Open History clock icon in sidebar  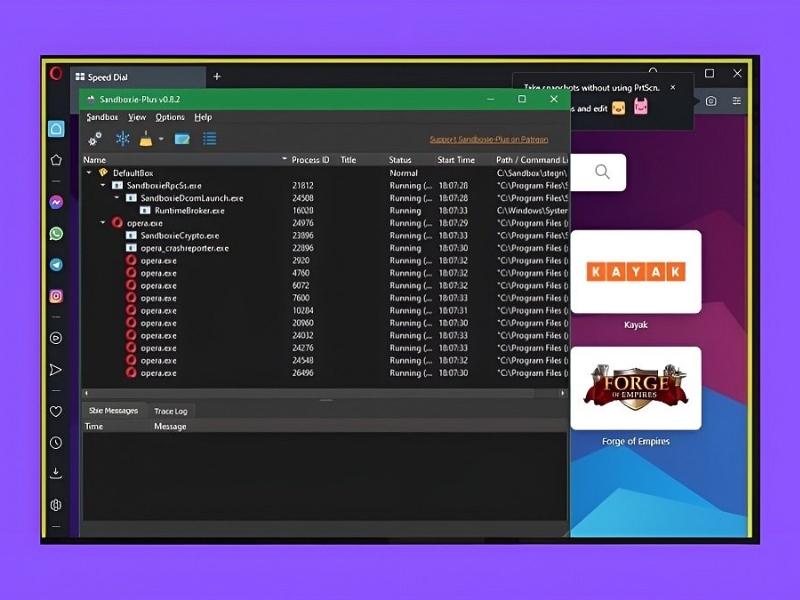56,443
